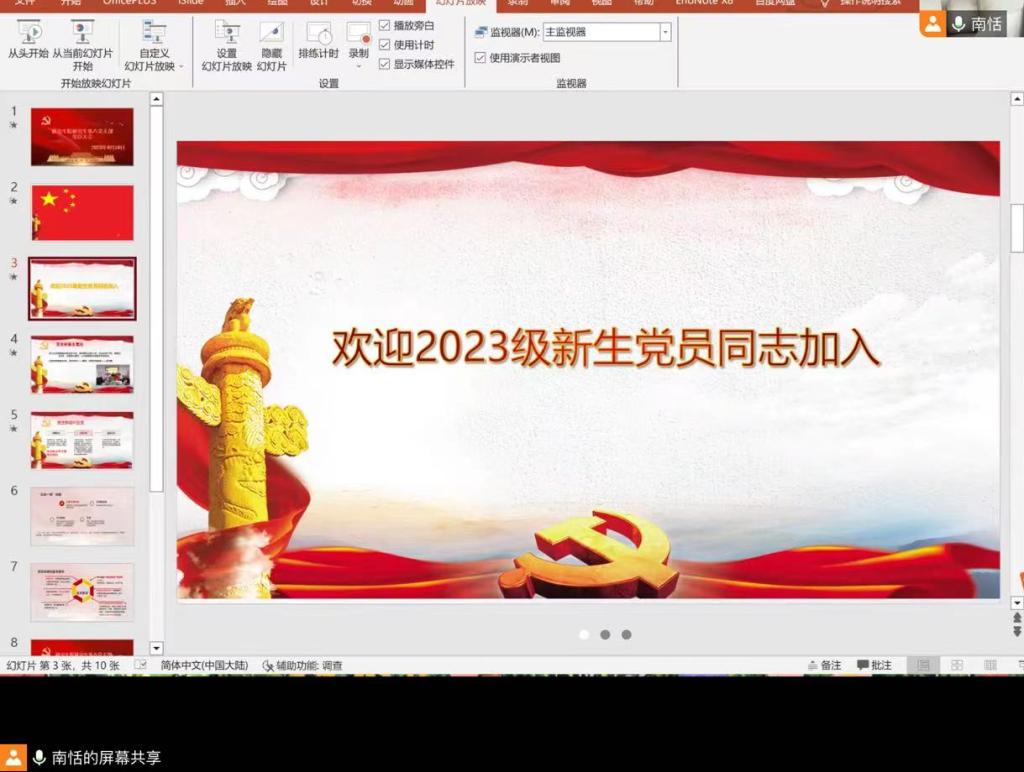Select slide 4 thumbnail
The height and width of the screenshot is (772, 1024).
pos(82,364)
